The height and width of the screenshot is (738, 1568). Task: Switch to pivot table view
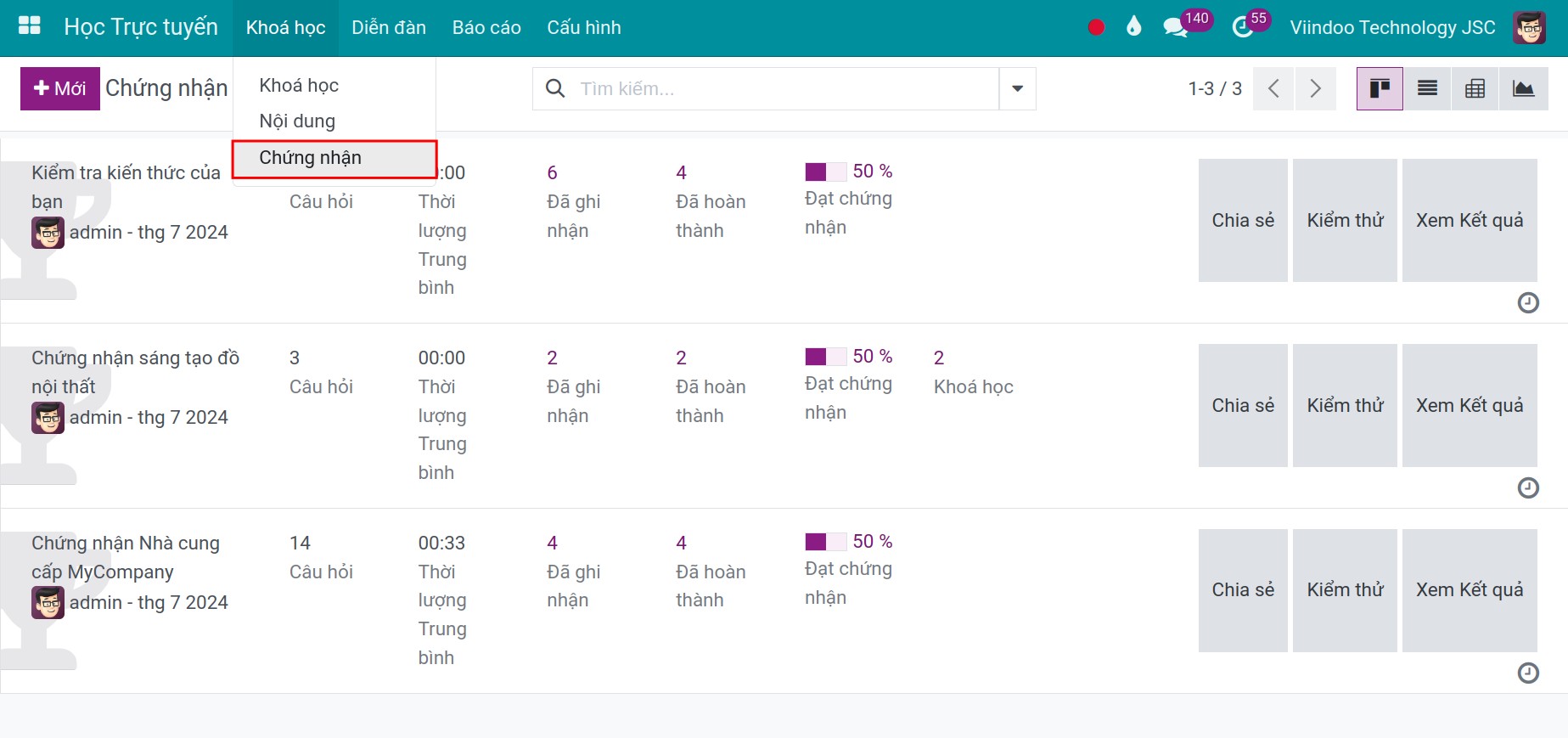(x=1475, y=88)
